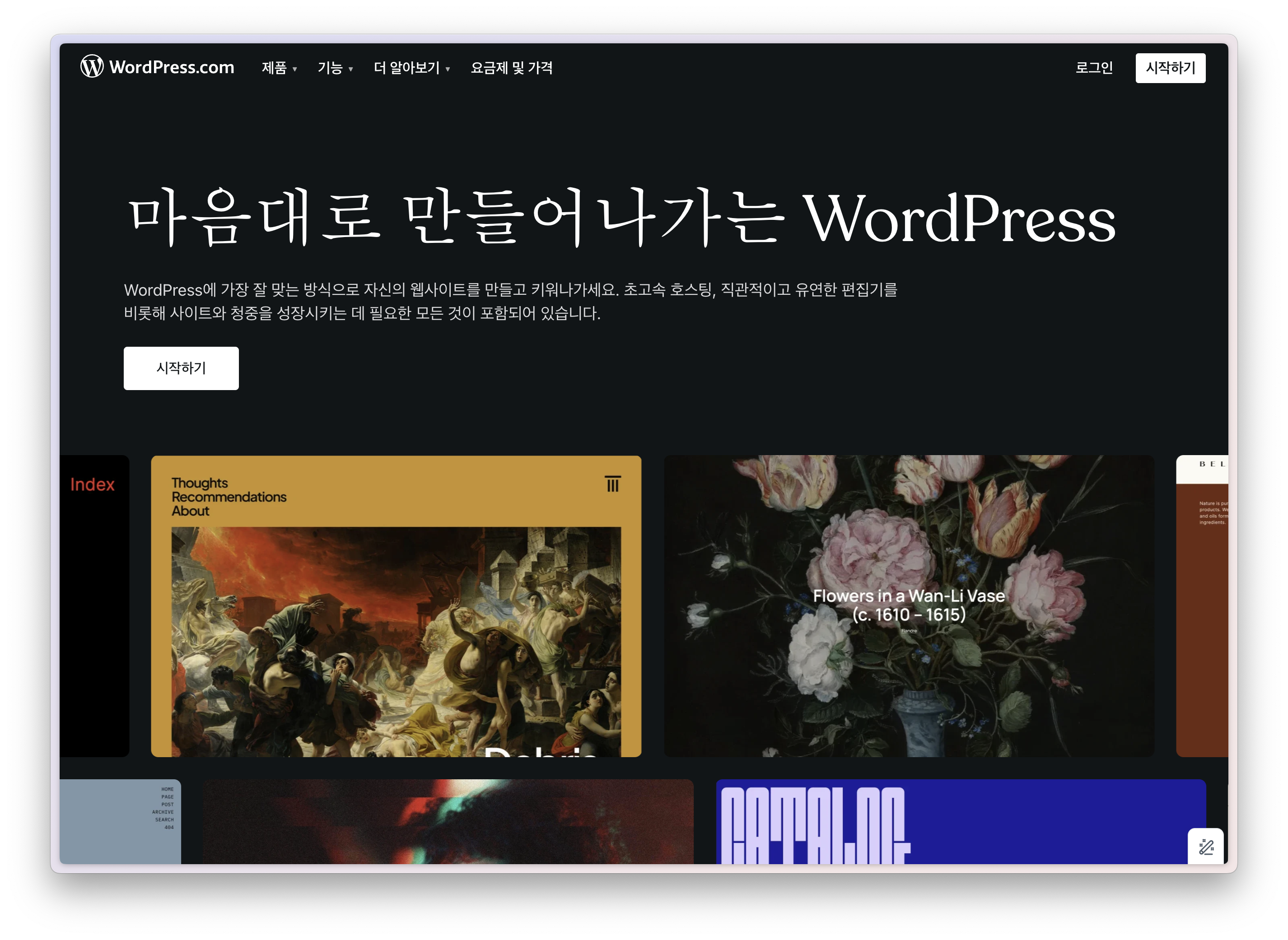
Task: Expand the 기능 navigation menu
Action: pos(335,68)
